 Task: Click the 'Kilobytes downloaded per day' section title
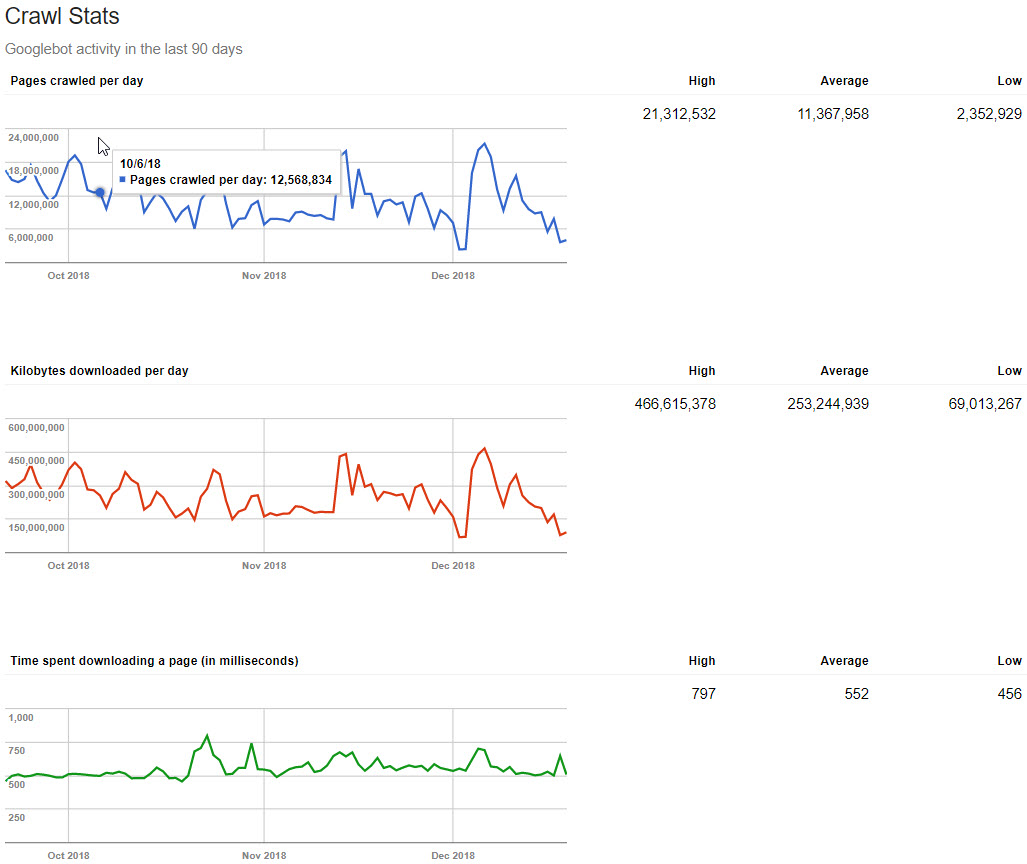point(100,371)
